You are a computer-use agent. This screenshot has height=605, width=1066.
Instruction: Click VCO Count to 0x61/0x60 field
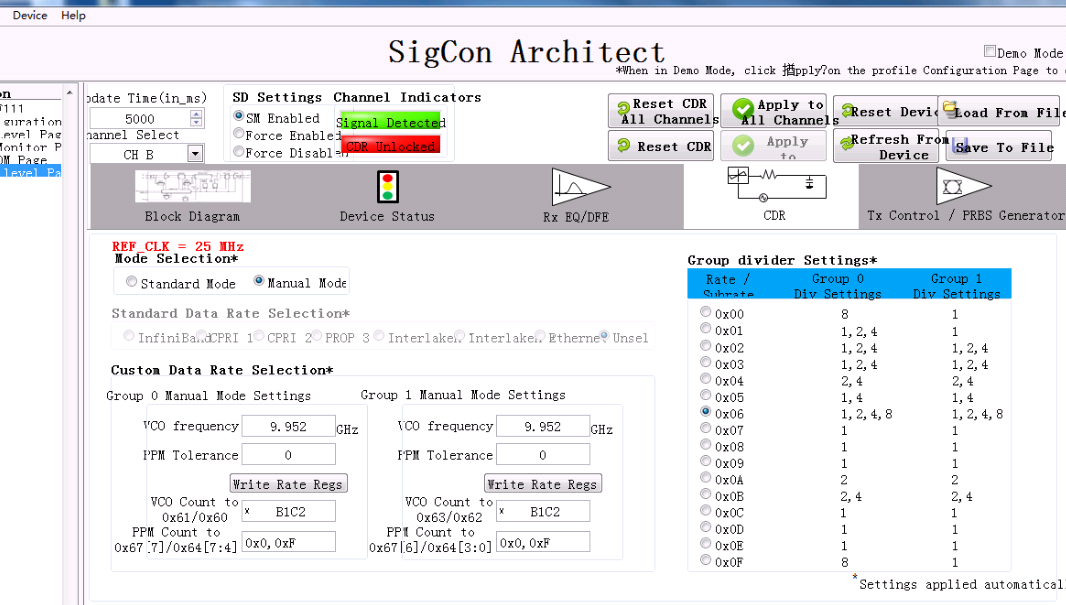coord(288,511)
